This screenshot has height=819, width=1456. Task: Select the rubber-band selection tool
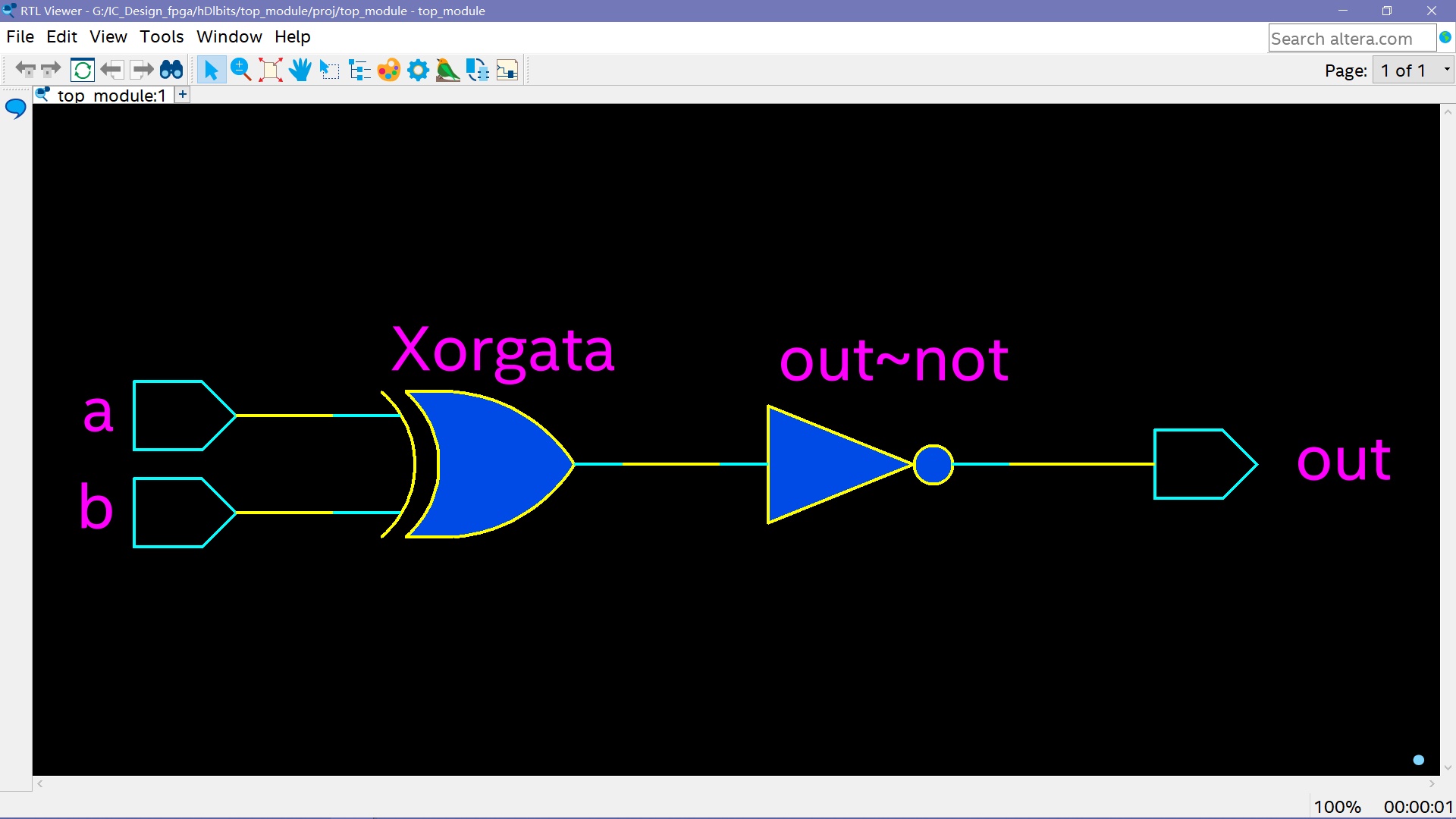pyautogui.click(x=329, y=70)
